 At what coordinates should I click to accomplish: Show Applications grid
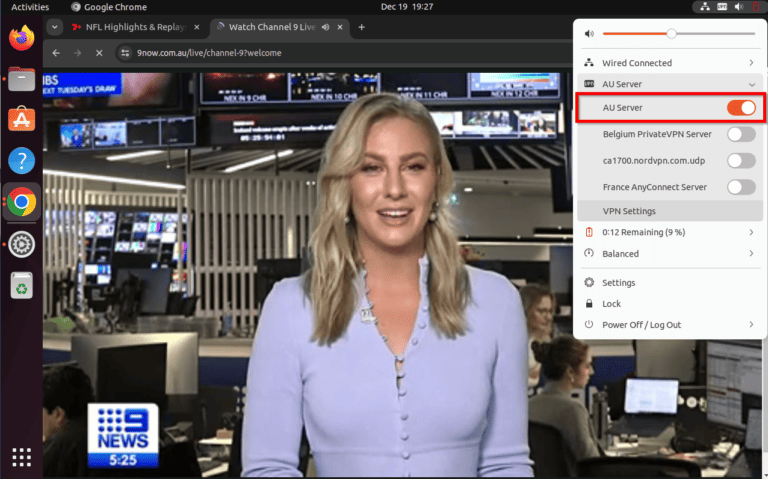(21, 457)
